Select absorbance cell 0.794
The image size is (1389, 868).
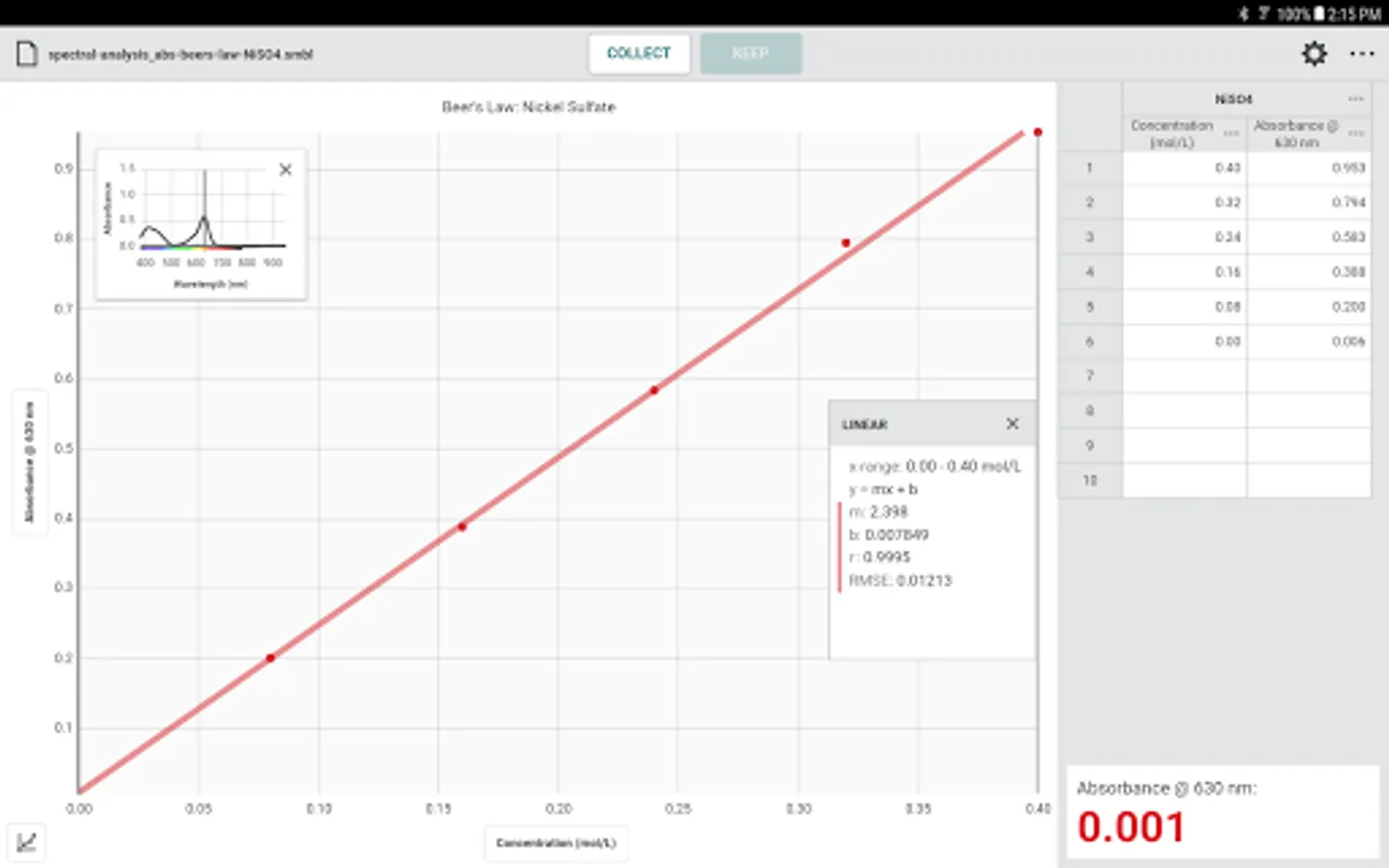pyautogui.click(x=1309, y=203)
